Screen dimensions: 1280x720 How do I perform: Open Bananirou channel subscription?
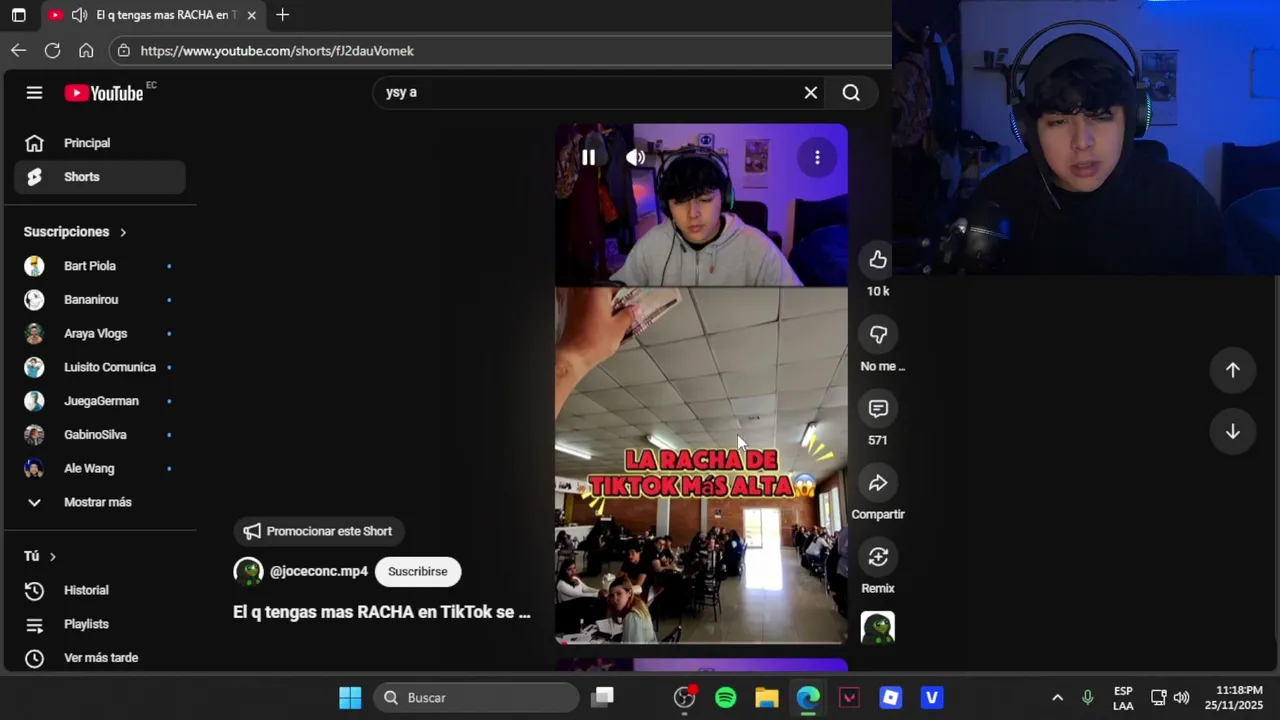100,300
